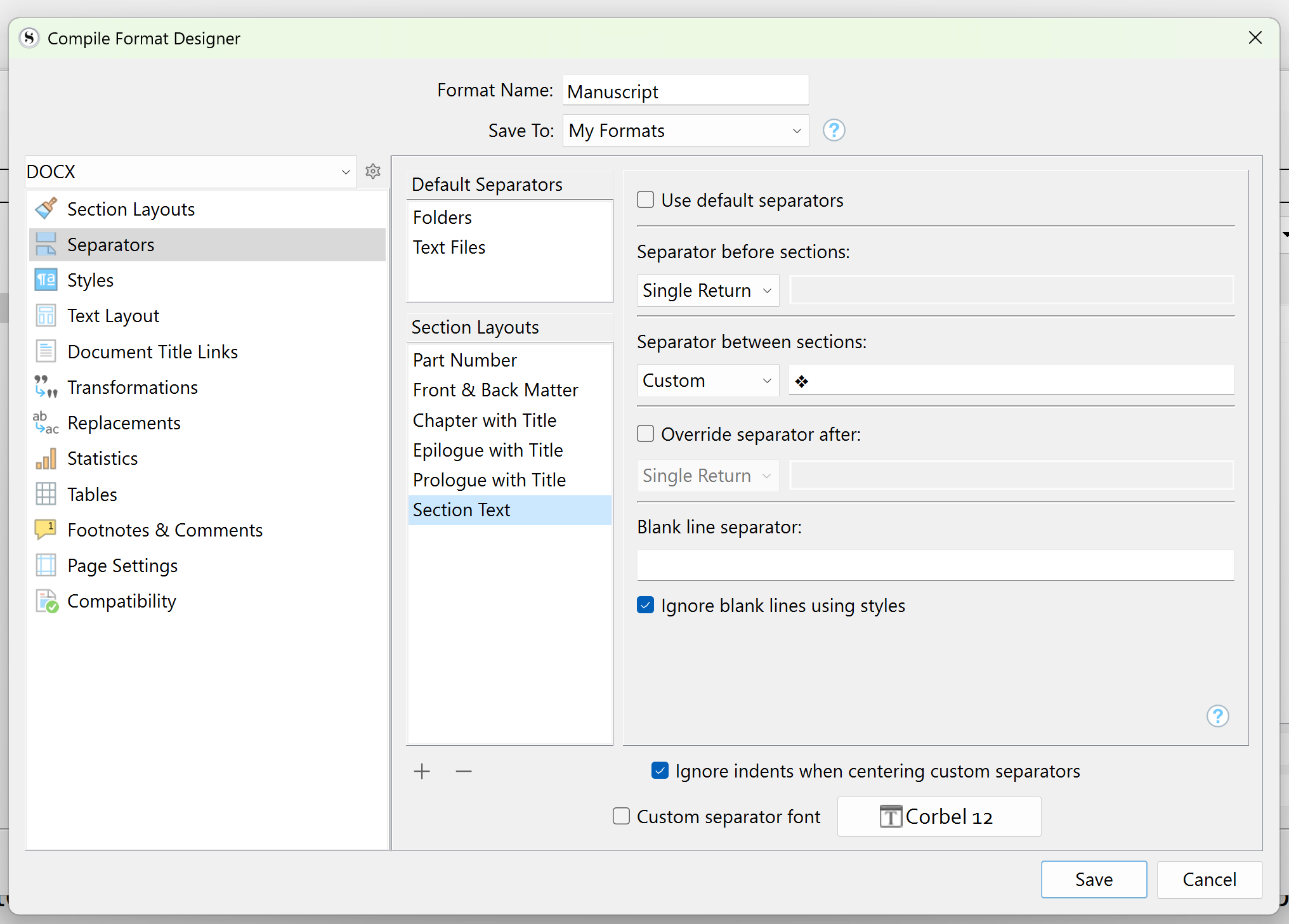Open the Corbel 12 font picker
The height and width of the screenshot is (924, 1289).
point(939,816)
